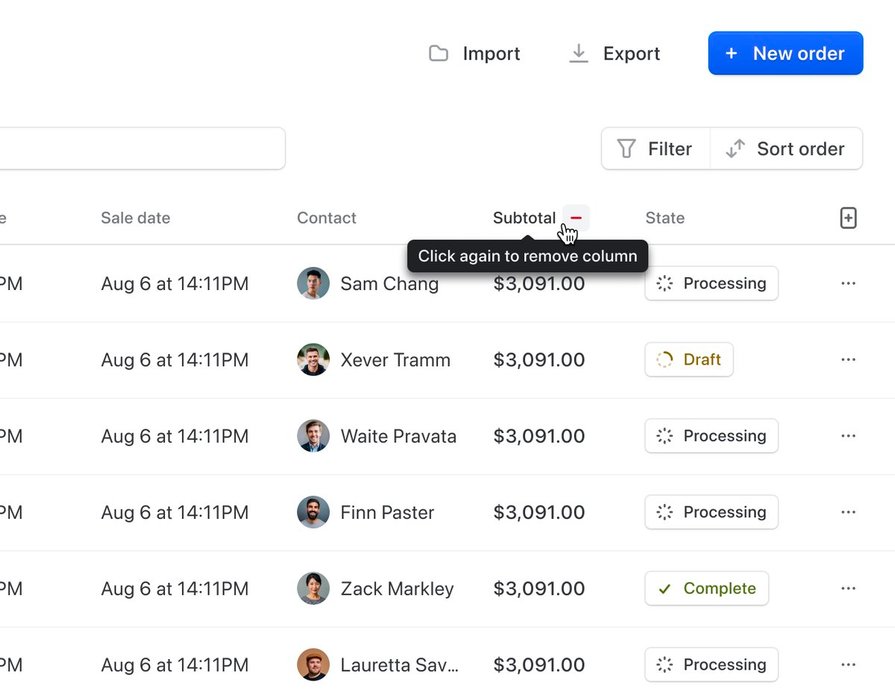This screenshot has width=895, height=700.
Task: Click the State column header
Action: 665,218
